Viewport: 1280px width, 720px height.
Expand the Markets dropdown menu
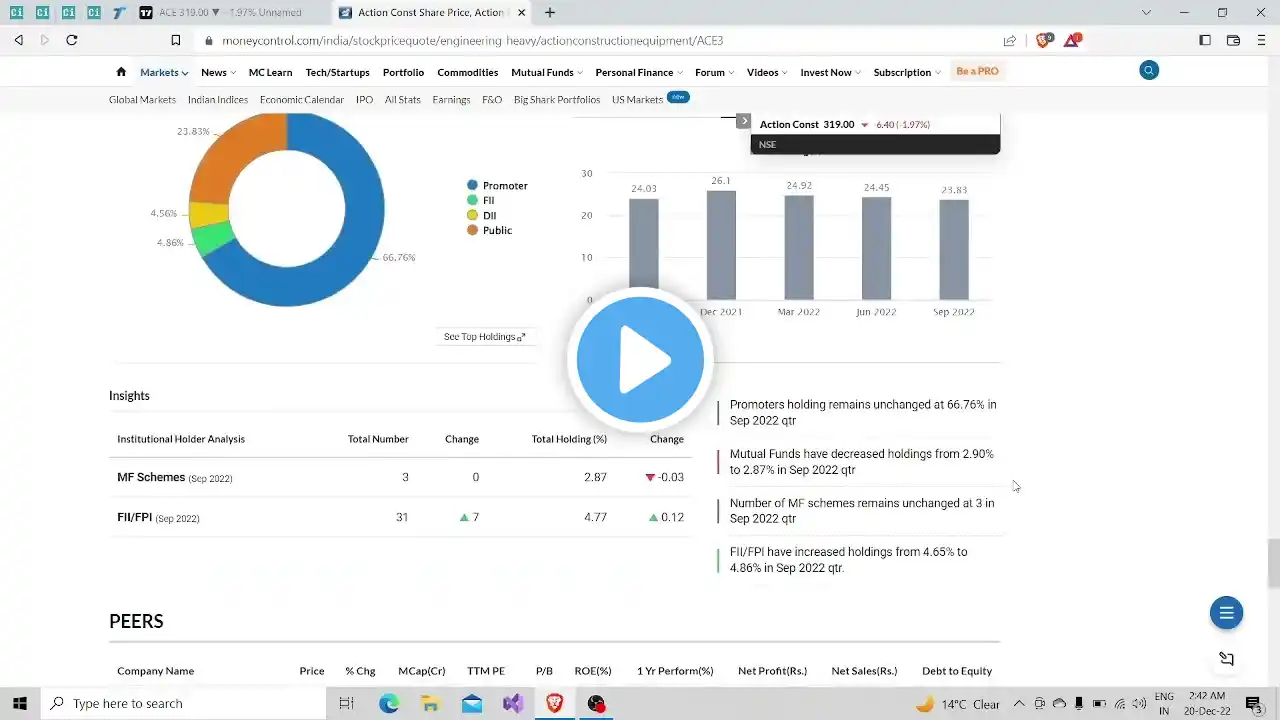164,72
